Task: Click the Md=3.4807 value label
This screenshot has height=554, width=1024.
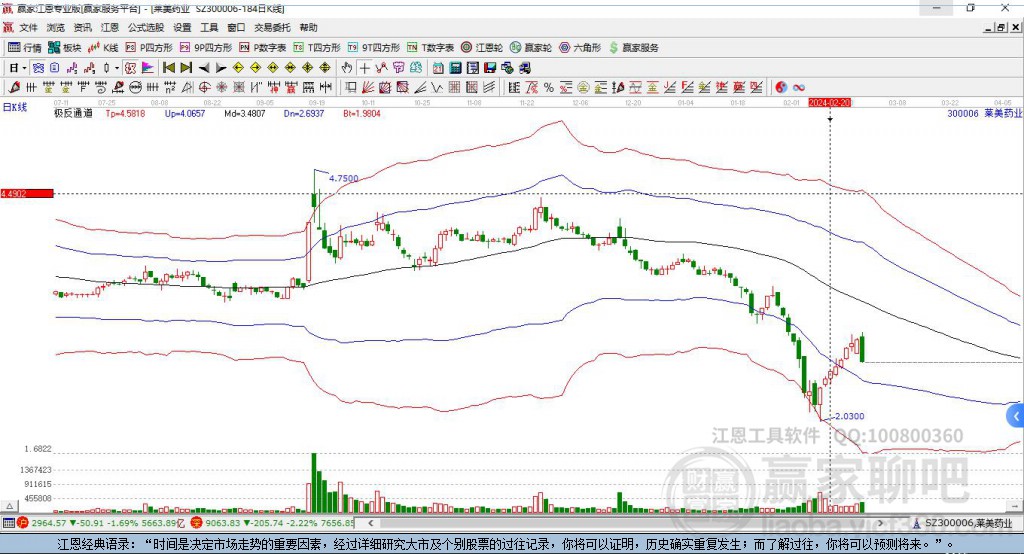Action: [x=245, y=113]
